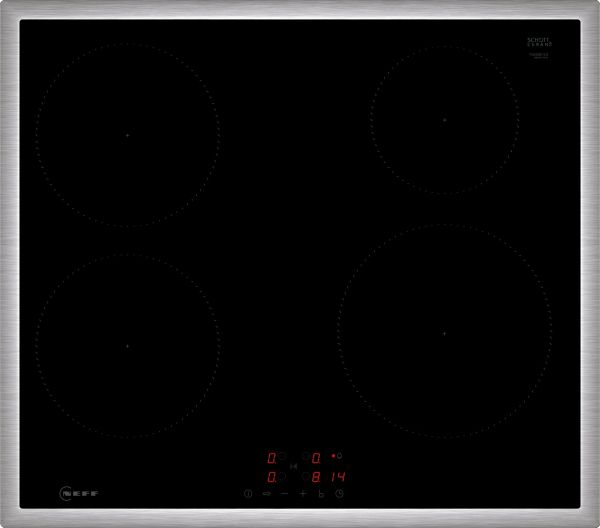Screen dimensions: 600x528
Task: Select the rear-left zone selector circle
Action: click(283, 457)
